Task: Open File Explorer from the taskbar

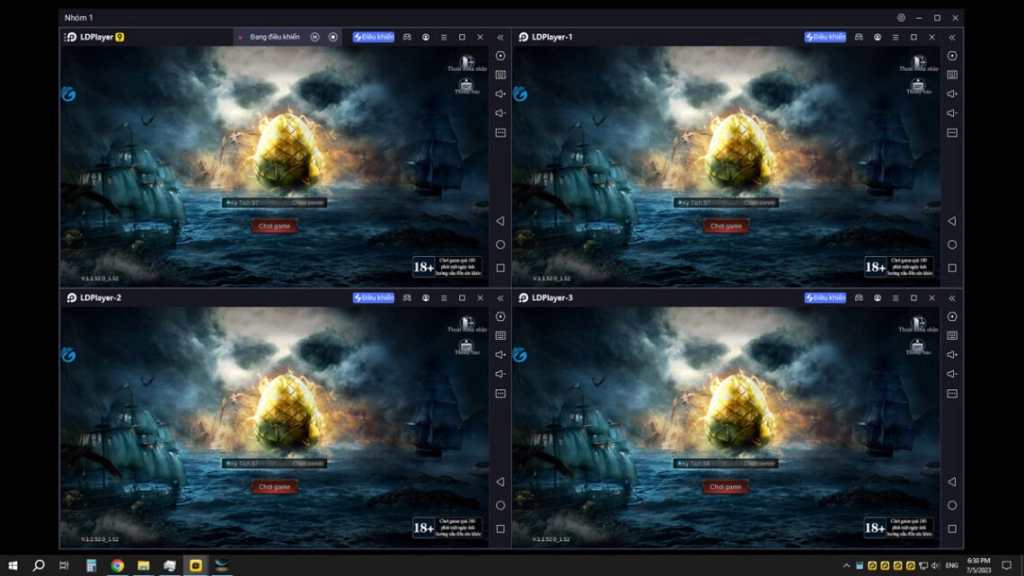Action: [144, 566]
